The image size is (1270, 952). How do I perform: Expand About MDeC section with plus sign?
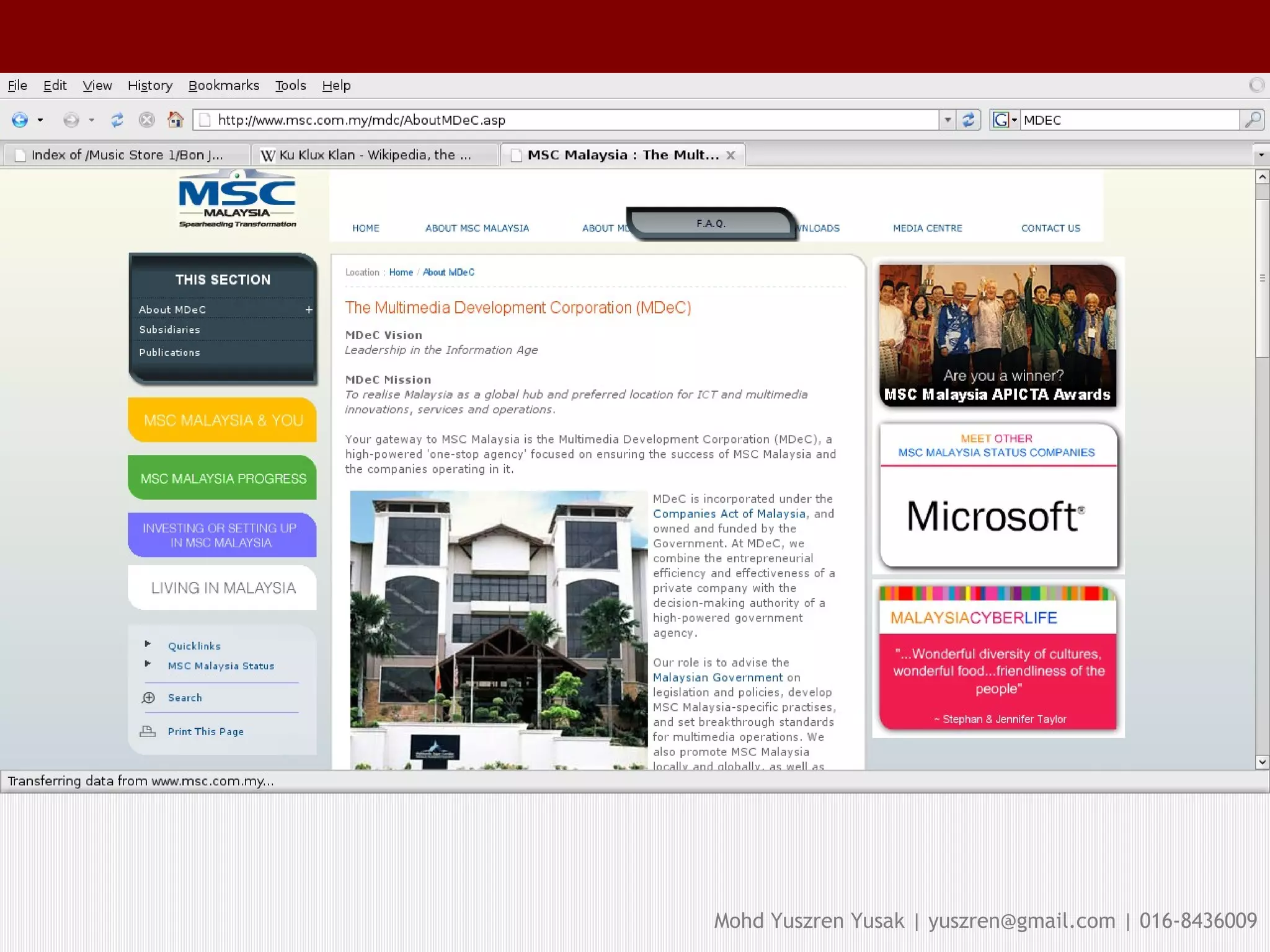coord(308,309)
